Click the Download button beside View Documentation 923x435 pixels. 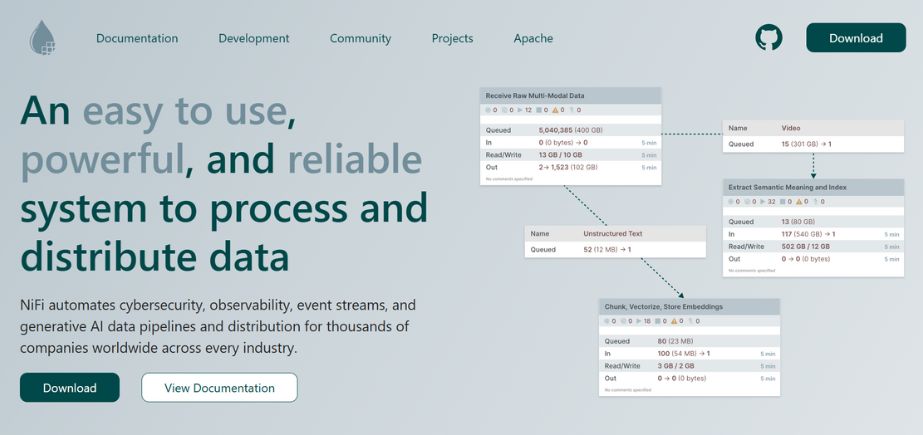[x=69, y=388]
